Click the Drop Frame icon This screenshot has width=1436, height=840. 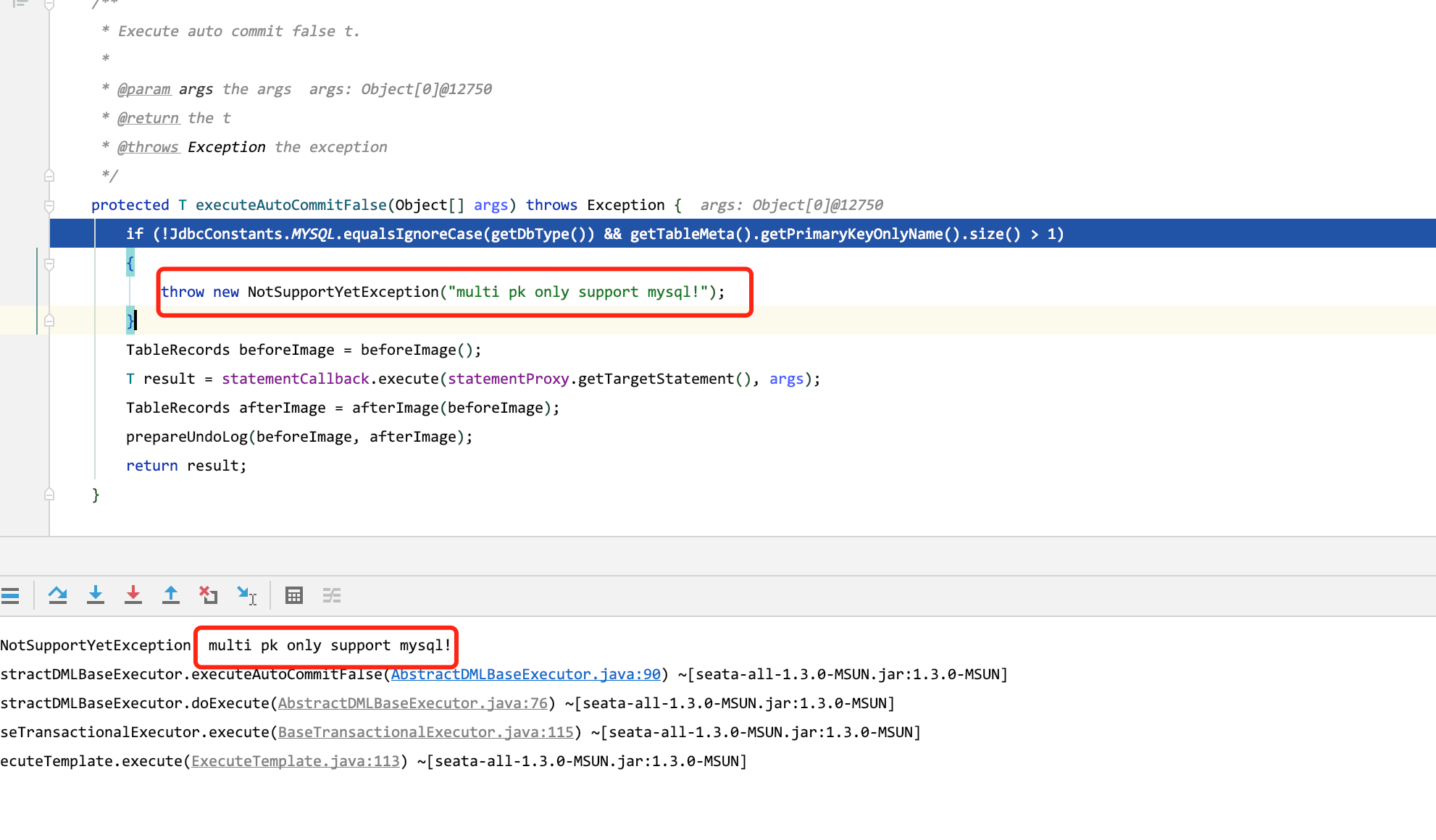click(209, 595)
